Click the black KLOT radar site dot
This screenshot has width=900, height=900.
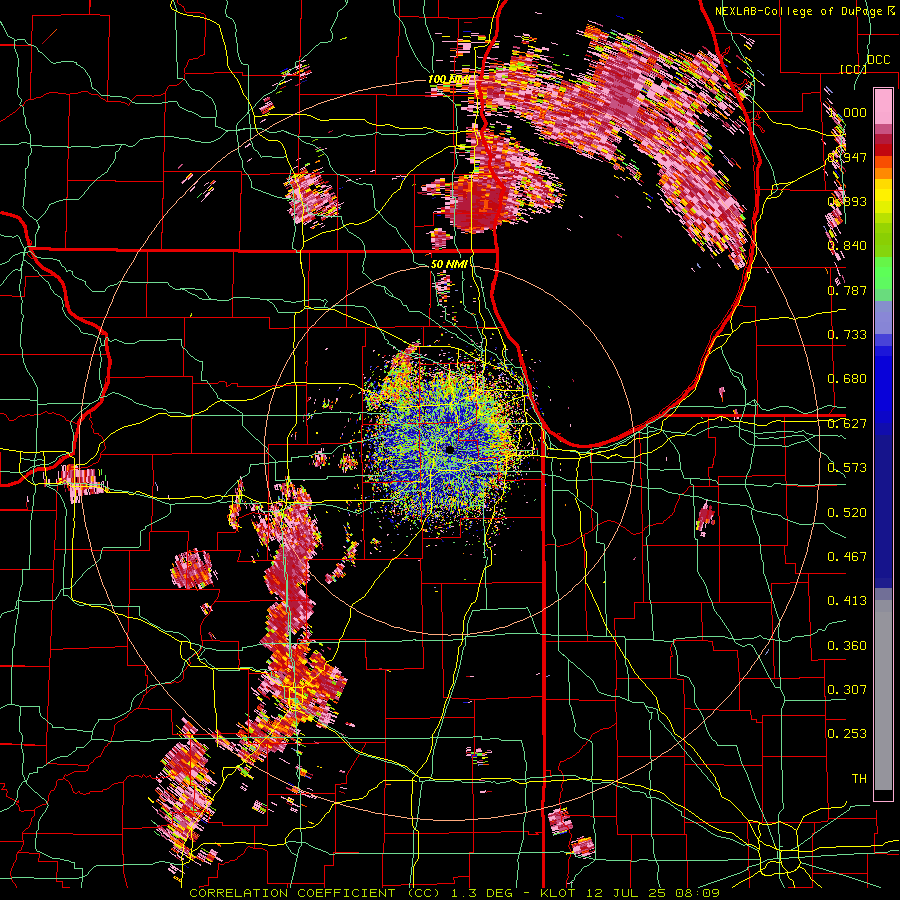(450, 450)
